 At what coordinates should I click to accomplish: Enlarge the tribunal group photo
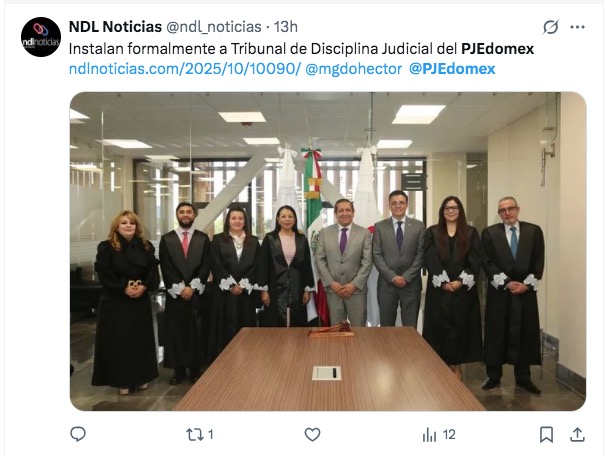[x=328, y=251]
